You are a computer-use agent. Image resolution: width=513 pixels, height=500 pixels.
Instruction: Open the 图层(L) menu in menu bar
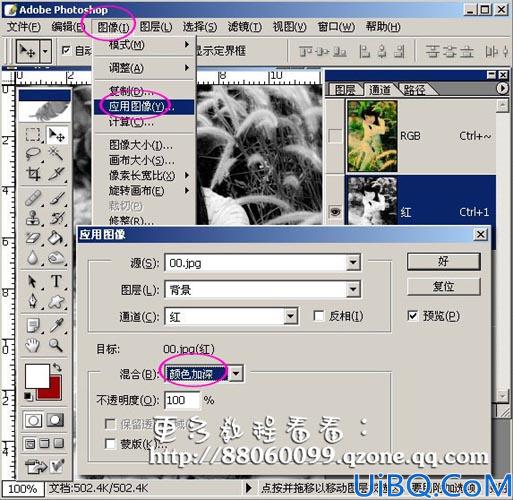(x=156, y=27)
